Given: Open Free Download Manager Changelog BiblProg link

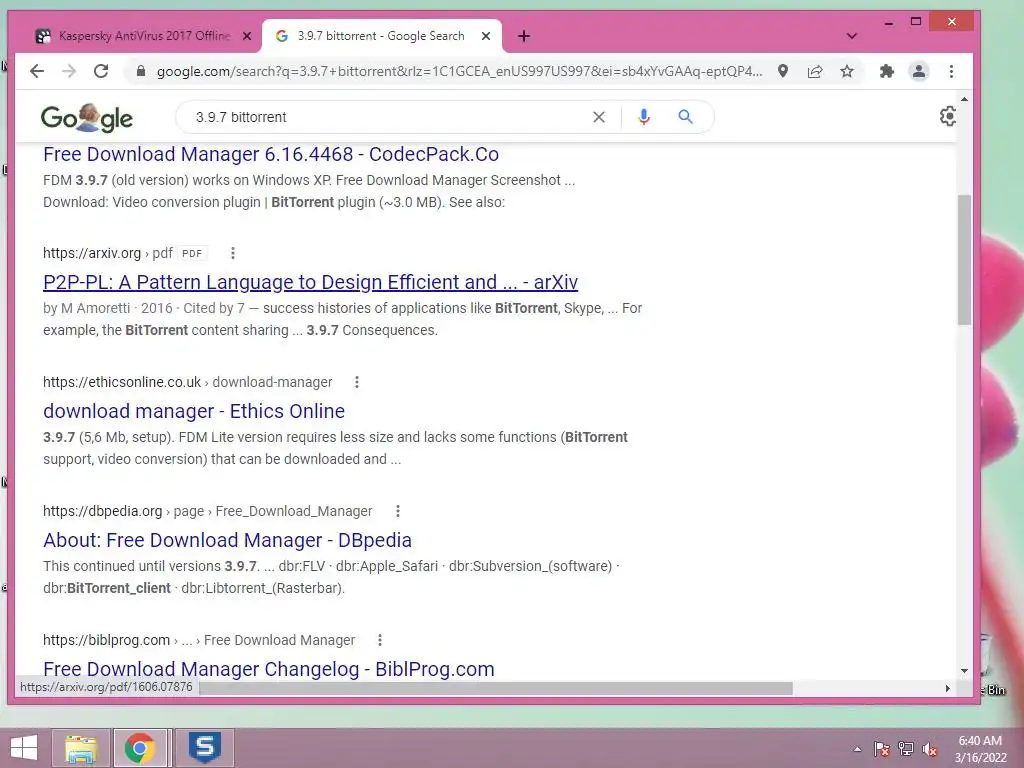Looking at the screenshot, I should pyautogui.click(x=269, y=669).
